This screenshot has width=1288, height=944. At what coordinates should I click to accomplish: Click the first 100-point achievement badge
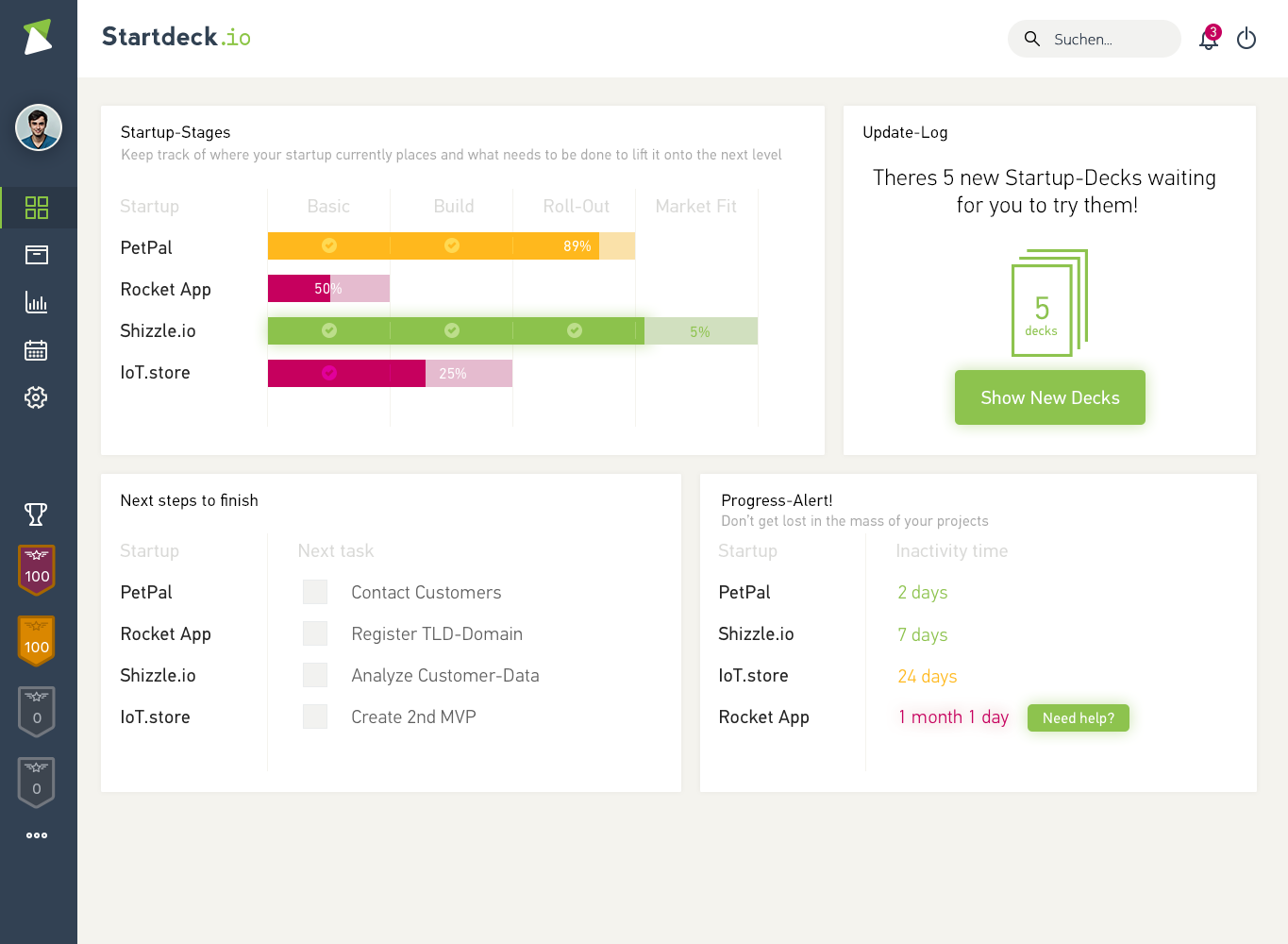[36, 570]
